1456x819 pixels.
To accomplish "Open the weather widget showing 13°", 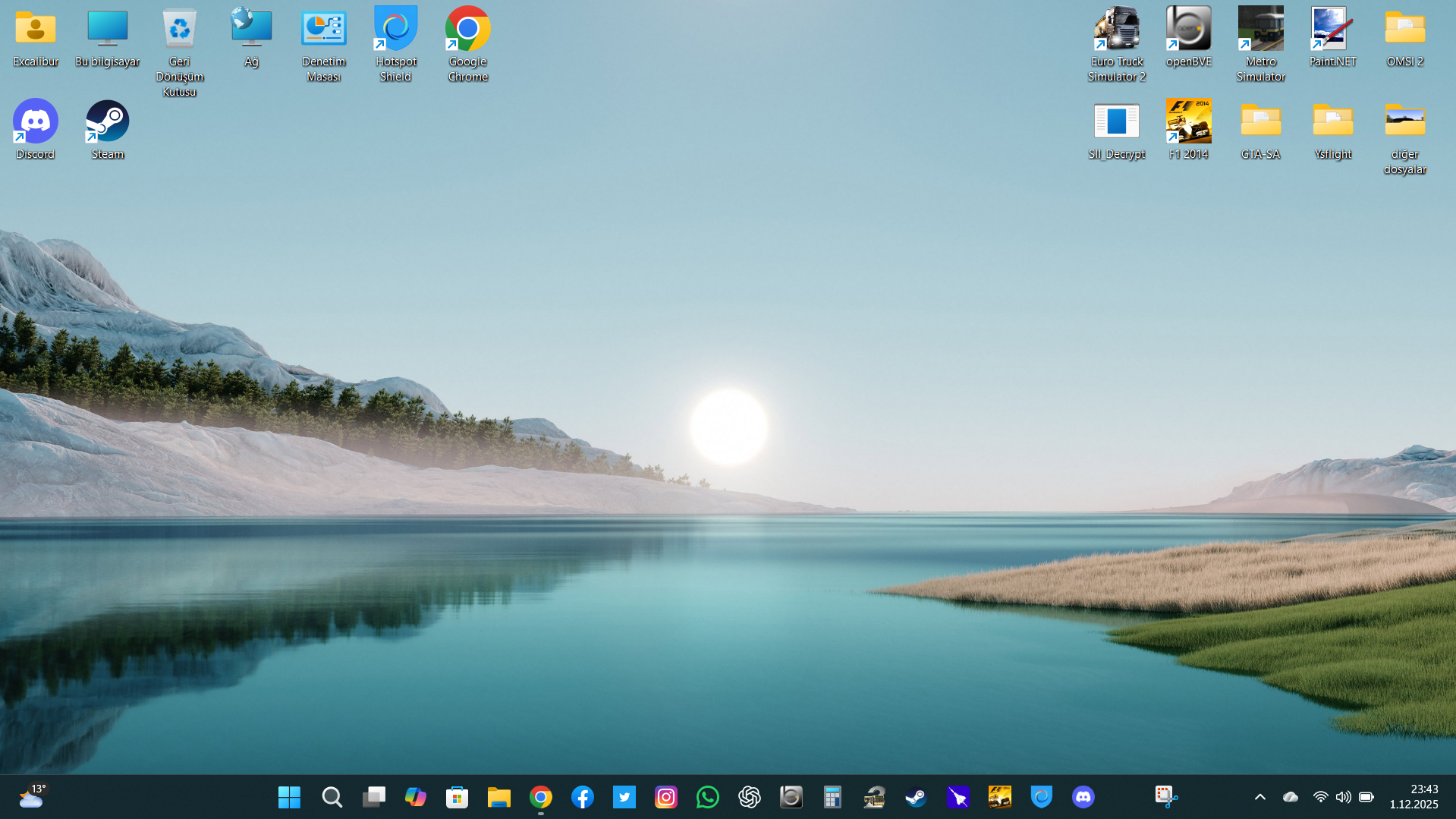I will 31,797.
